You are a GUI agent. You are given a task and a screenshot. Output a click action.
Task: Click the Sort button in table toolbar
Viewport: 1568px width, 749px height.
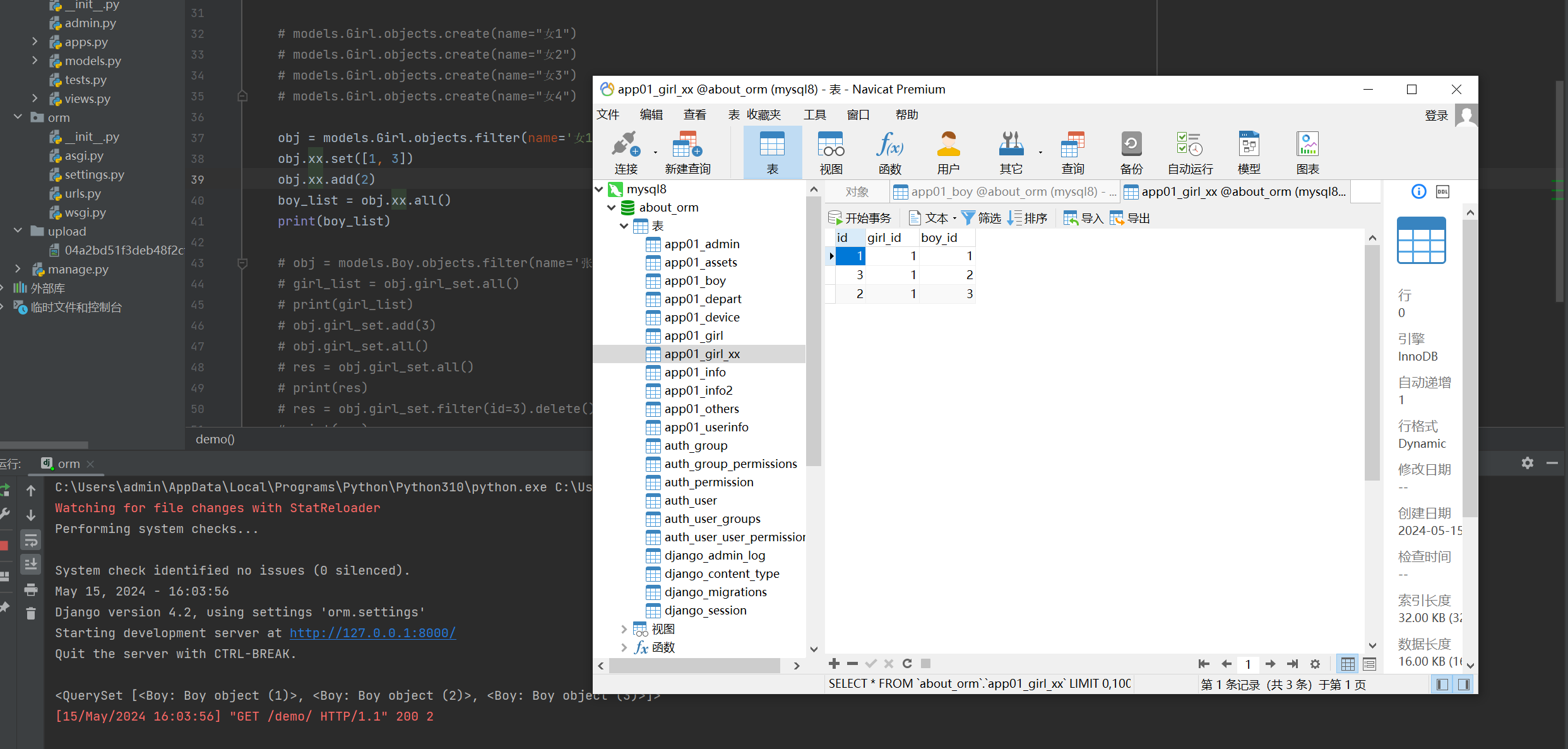[1027, 218]
